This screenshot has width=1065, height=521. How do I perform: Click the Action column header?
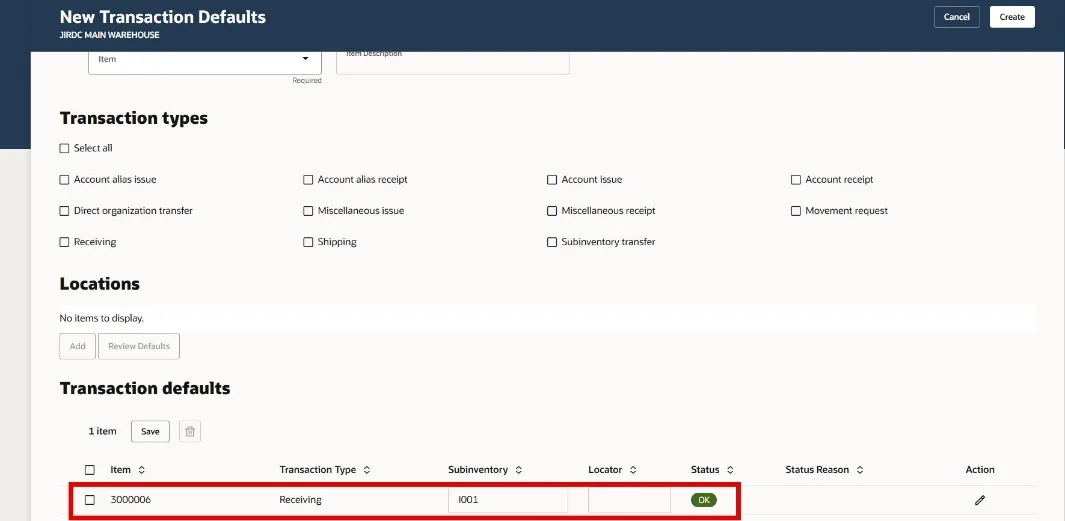979,469
